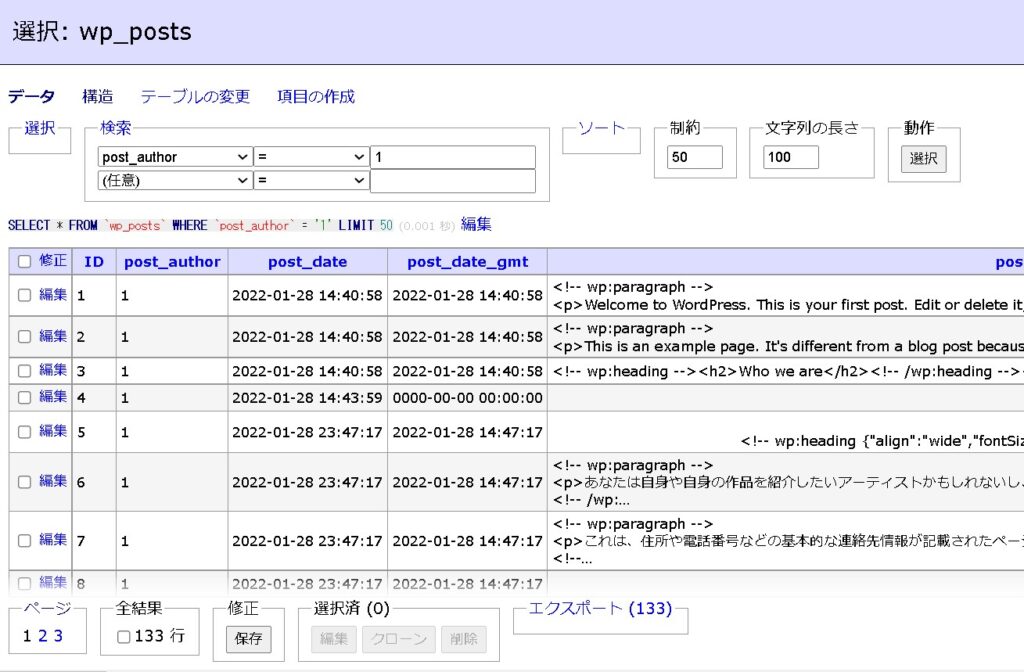1024x672 pixels.
Task: Open the post_author column dropdown in search
Action: [x=175, y=157]
